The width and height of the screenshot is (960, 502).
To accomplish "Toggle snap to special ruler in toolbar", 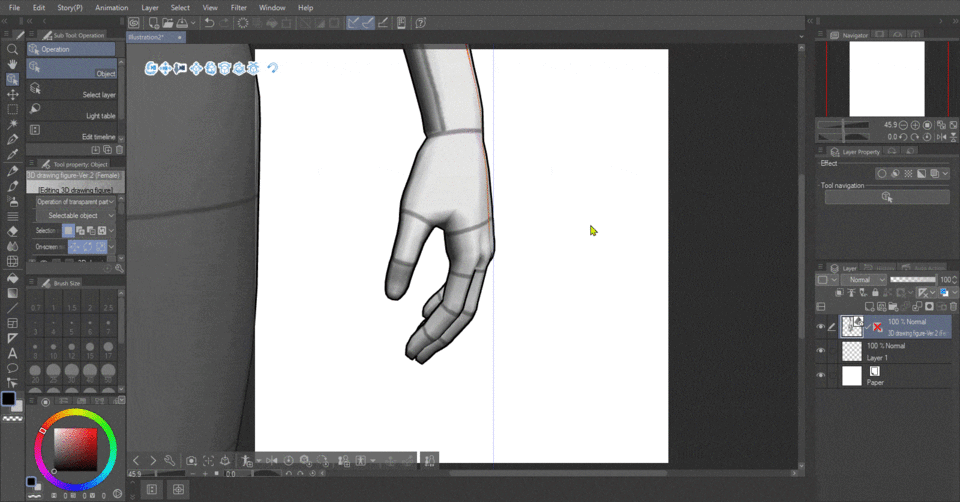I will (x=368, y=23).
